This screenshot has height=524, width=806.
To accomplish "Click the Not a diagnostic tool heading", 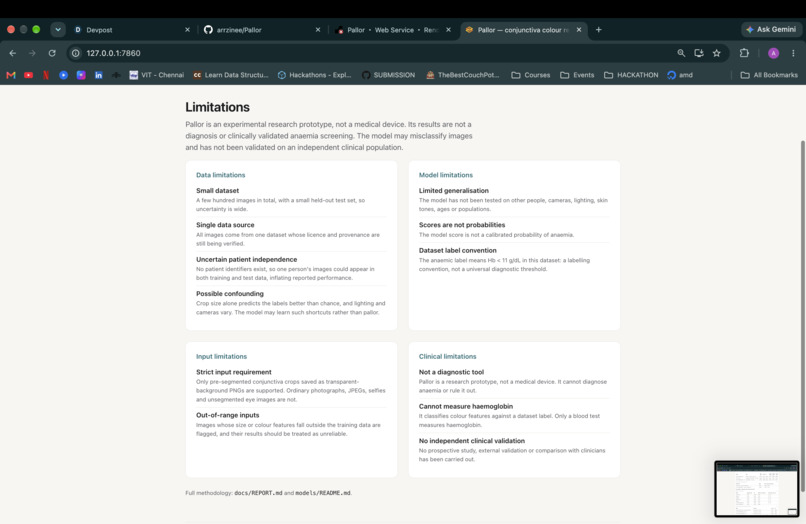I will 451,372.
